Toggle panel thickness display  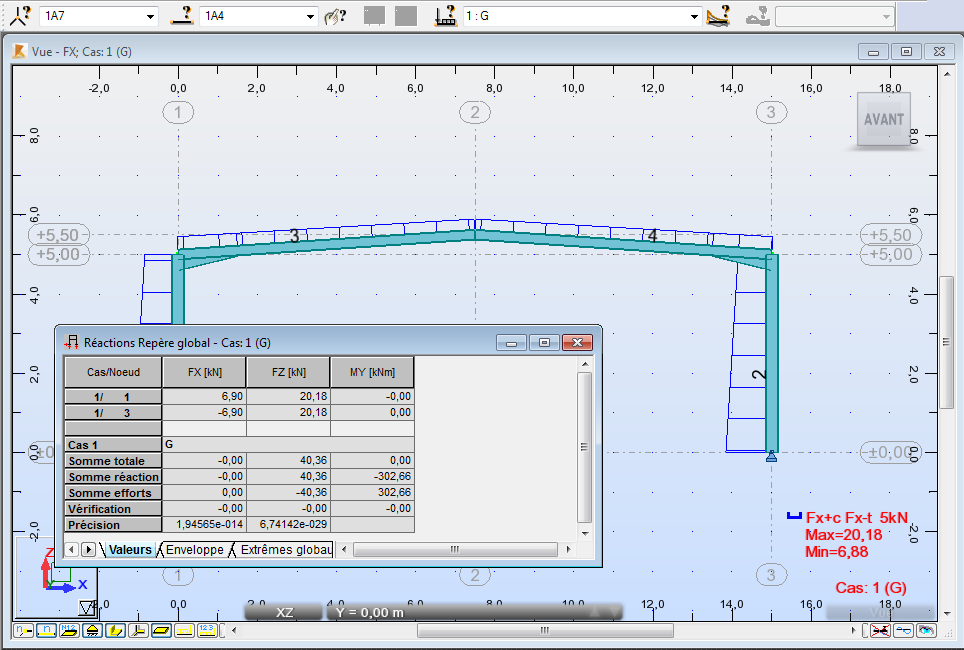pos(161,630)
